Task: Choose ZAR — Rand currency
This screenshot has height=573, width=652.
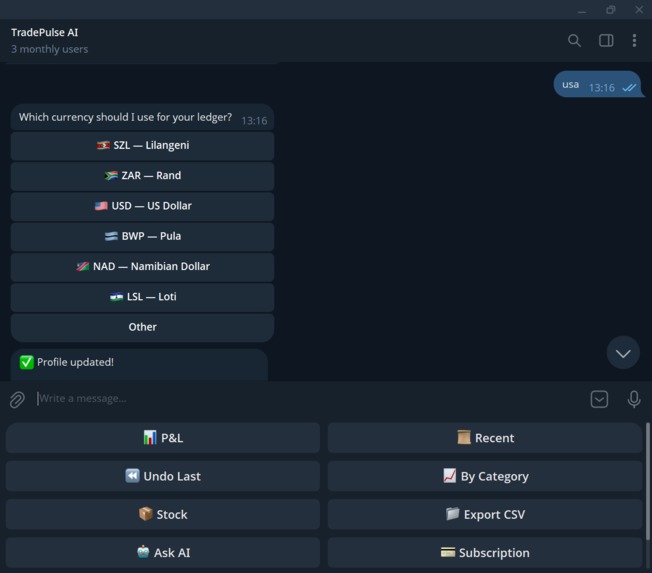Action: (x=142, y=176)
